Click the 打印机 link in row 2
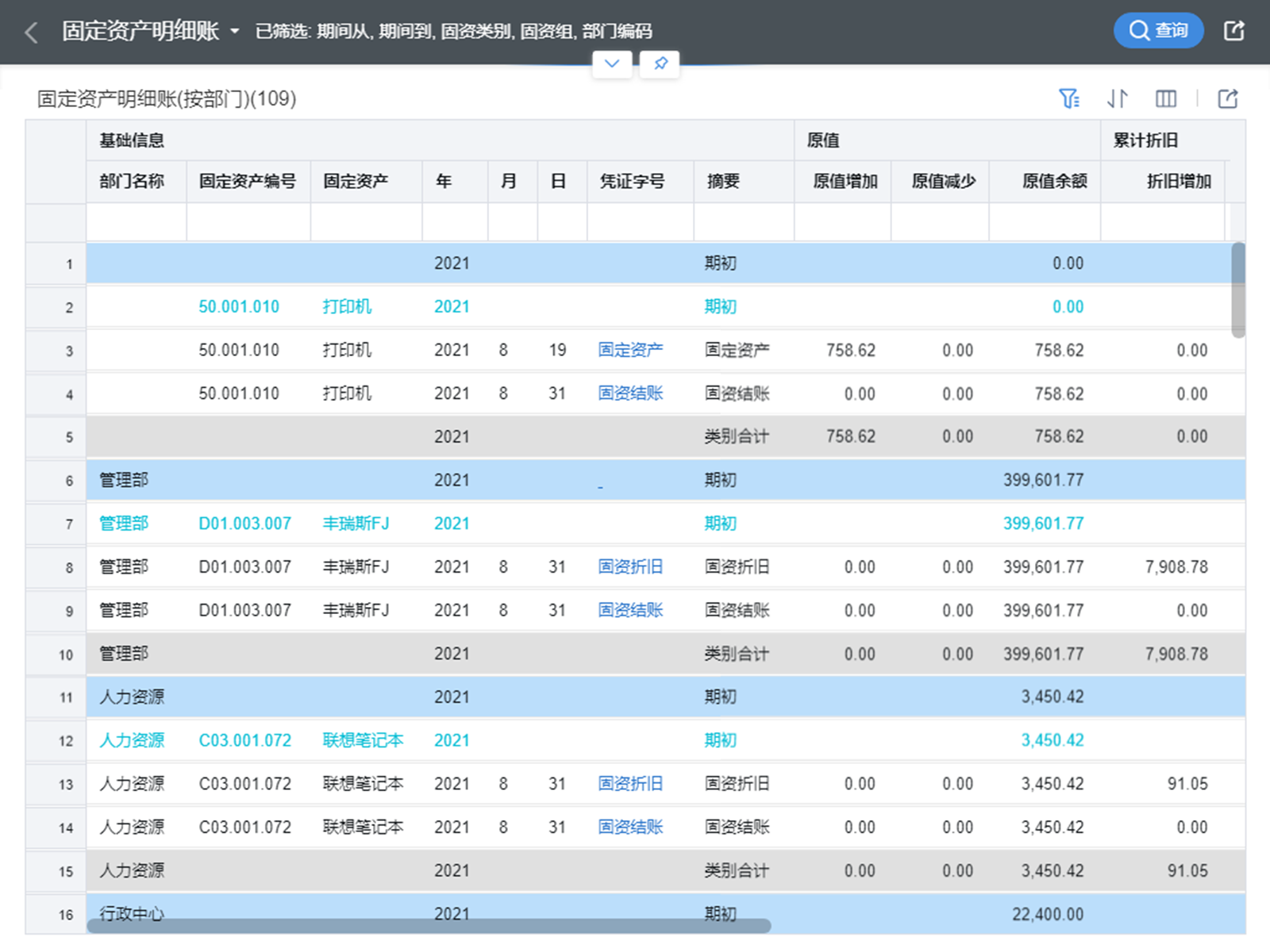The width and height of the screenshot is (1270, 952). (x=347, y=307)
